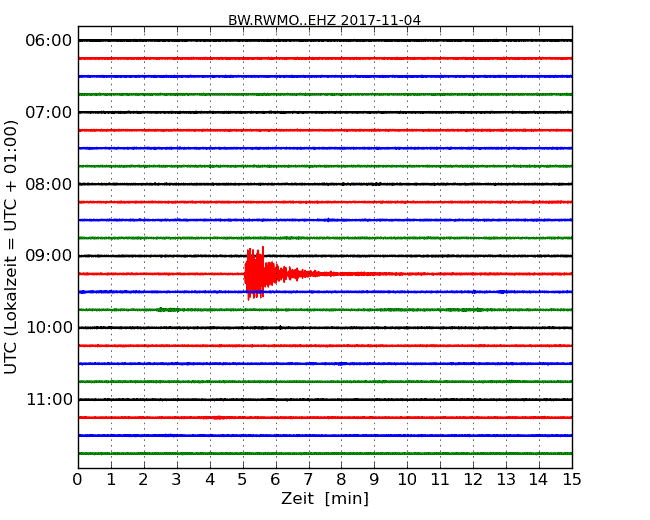
Task: Click the x-axis tick label 6
Action: point(275,479)
